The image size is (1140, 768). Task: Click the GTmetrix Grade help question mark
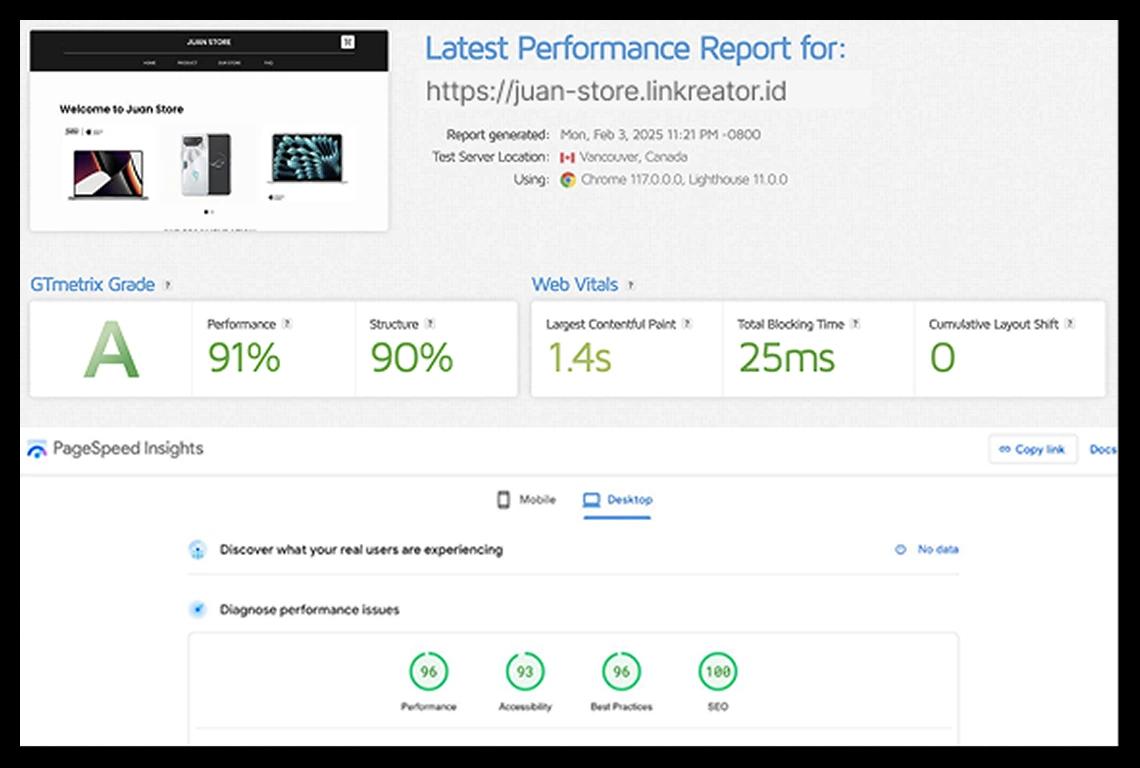[x=167, y=285]
